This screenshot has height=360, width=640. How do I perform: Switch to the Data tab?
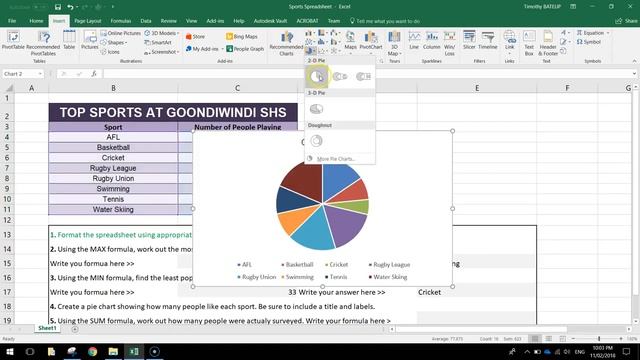pos(146,21)
